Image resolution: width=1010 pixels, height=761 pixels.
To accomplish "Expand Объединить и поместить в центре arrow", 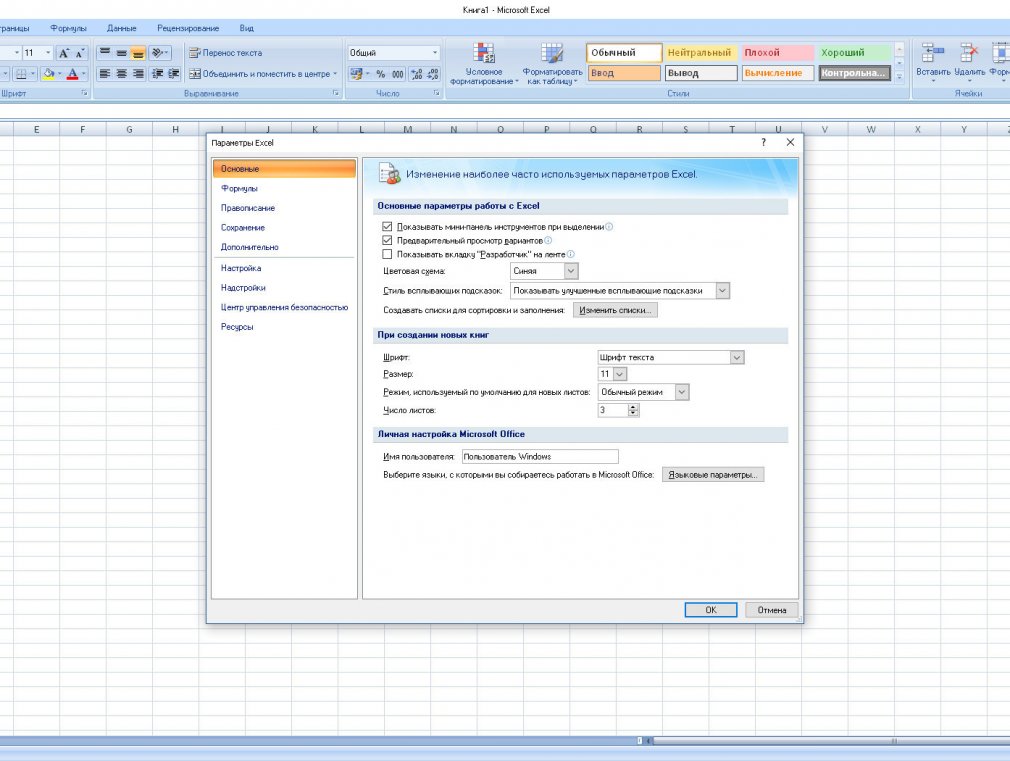I will click(x=335, y=74).
